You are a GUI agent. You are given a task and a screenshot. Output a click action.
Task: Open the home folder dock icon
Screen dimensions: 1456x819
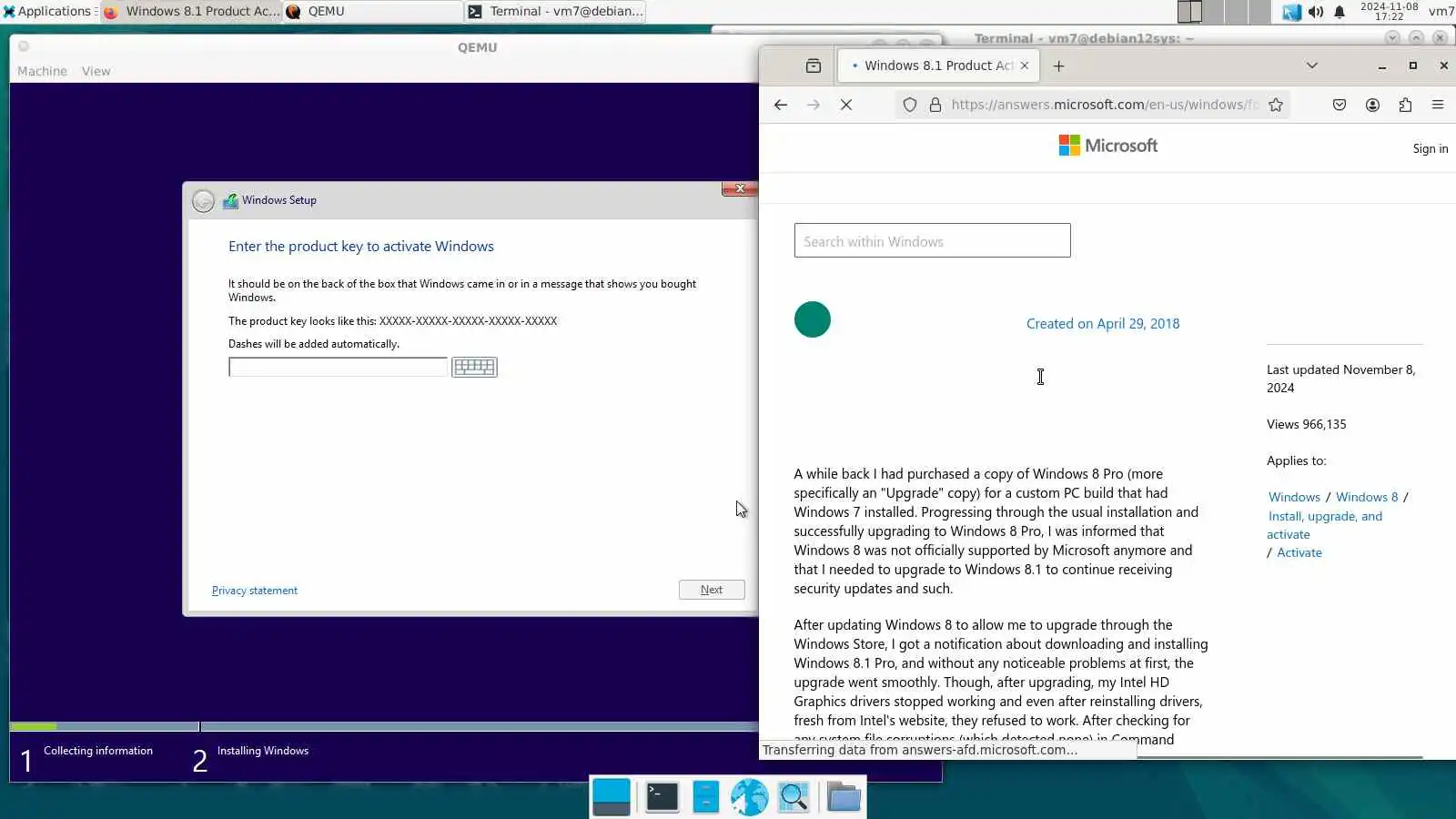point(844,797)
